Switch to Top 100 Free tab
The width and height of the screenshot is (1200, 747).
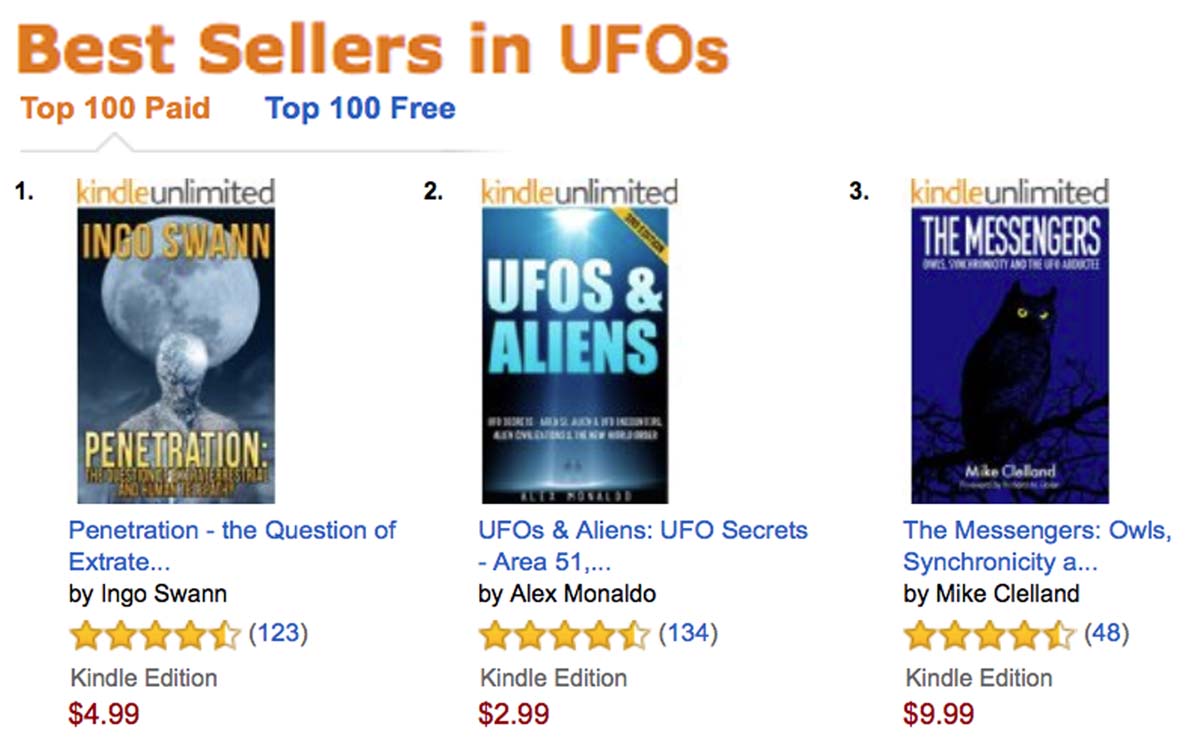(360, 108)
